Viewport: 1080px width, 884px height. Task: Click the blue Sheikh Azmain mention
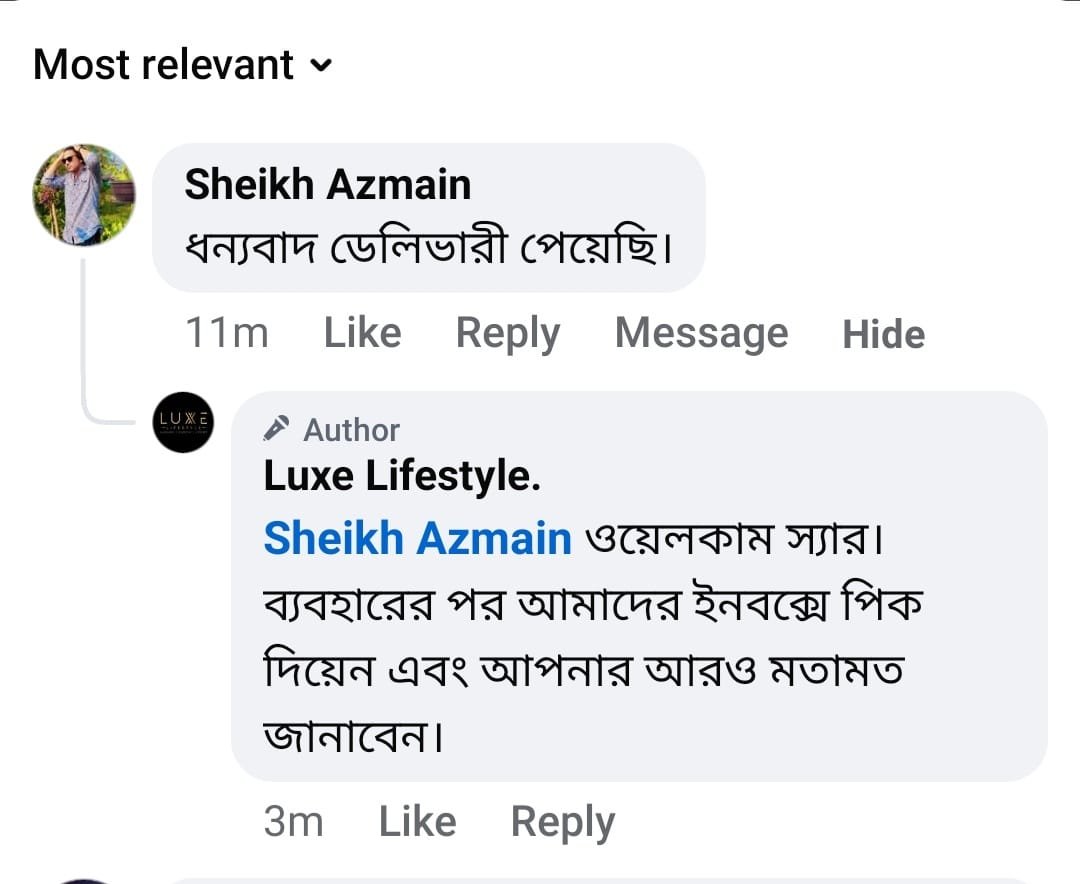(x=417, y=539)
